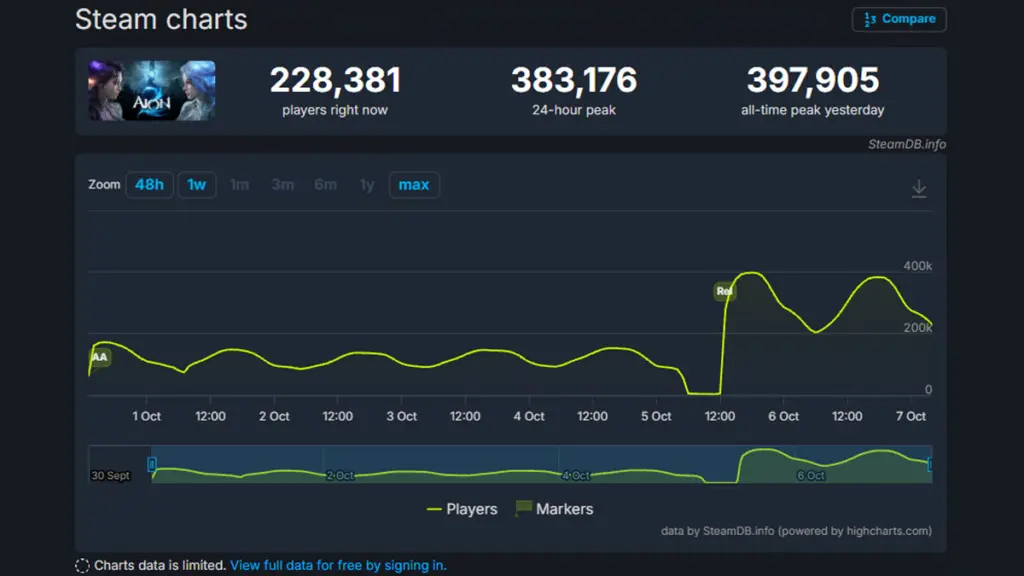Click the '30 Sept' navigator label
This screenshot has width=1024, height=576.
pos(110,475)
